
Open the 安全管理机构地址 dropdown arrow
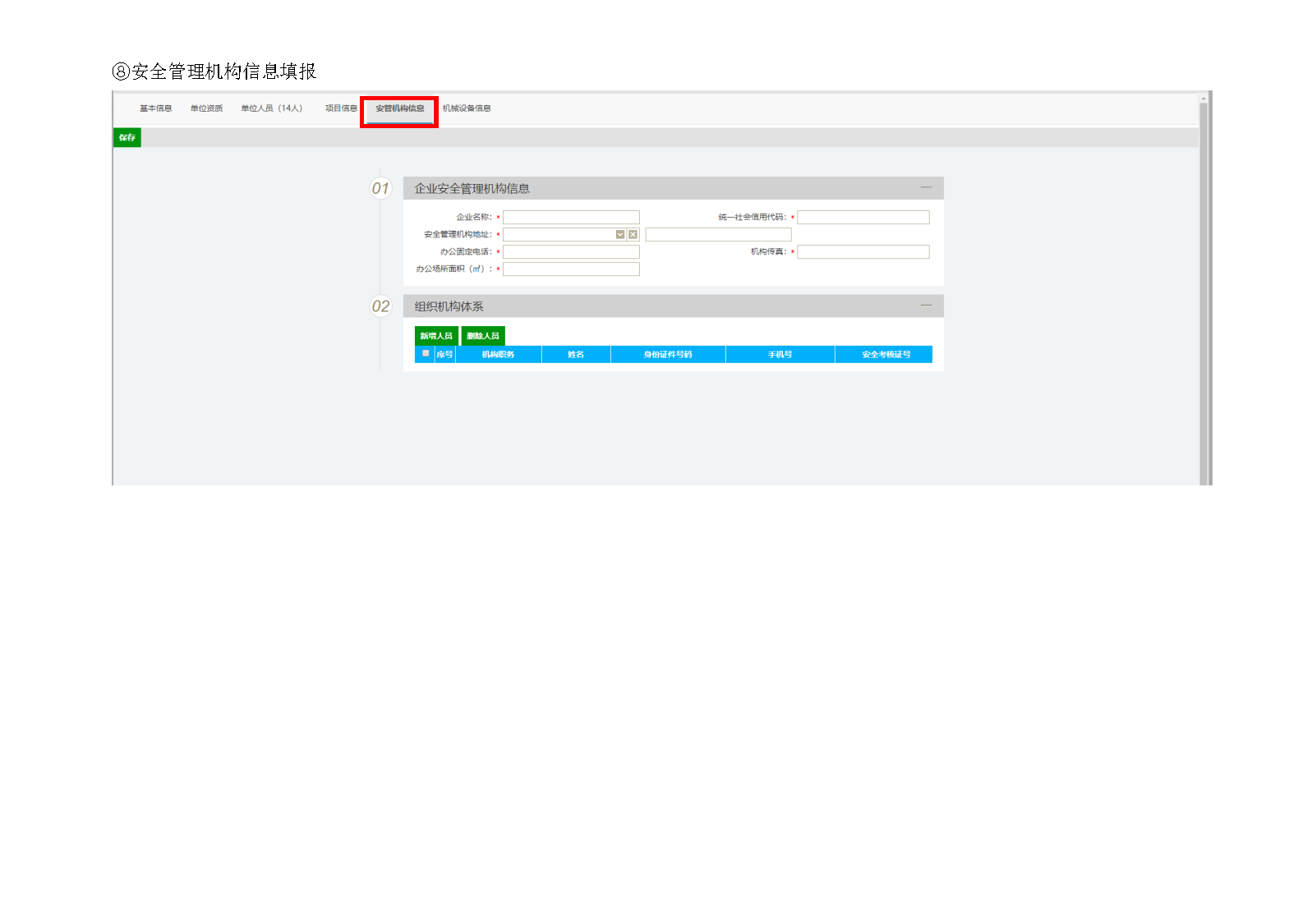620,235
